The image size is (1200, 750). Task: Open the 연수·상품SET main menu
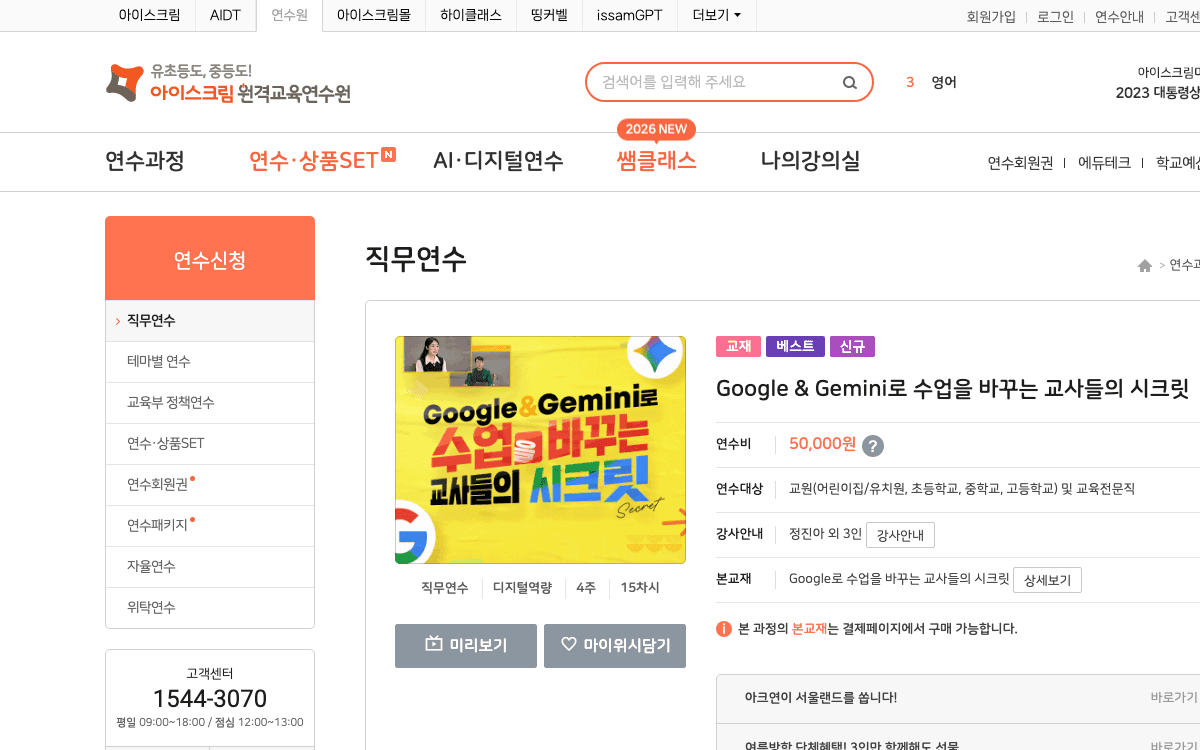[314, 160]
